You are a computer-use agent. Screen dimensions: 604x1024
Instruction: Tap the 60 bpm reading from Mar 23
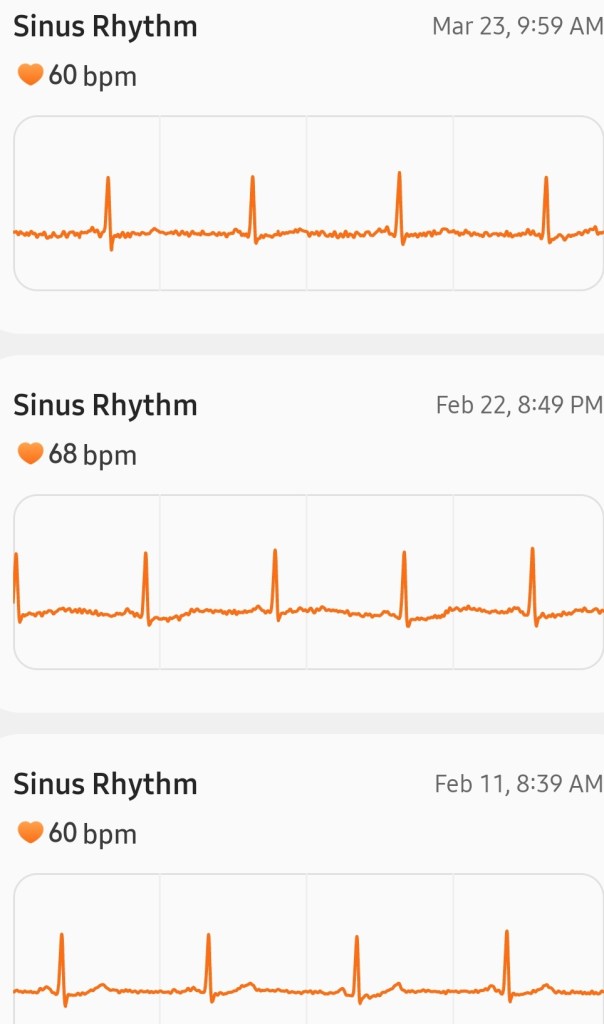(92, 76)
